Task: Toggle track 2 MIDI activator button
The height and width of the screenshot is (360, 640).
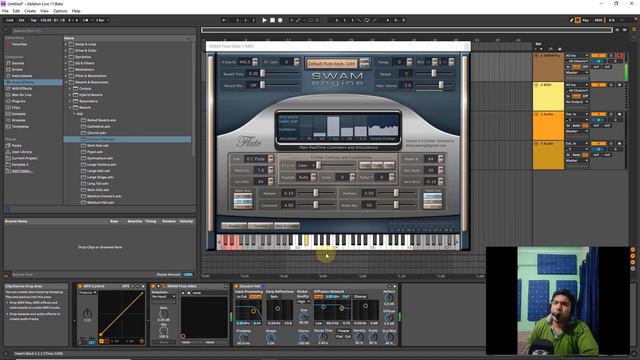Action: tap(598, 85)
